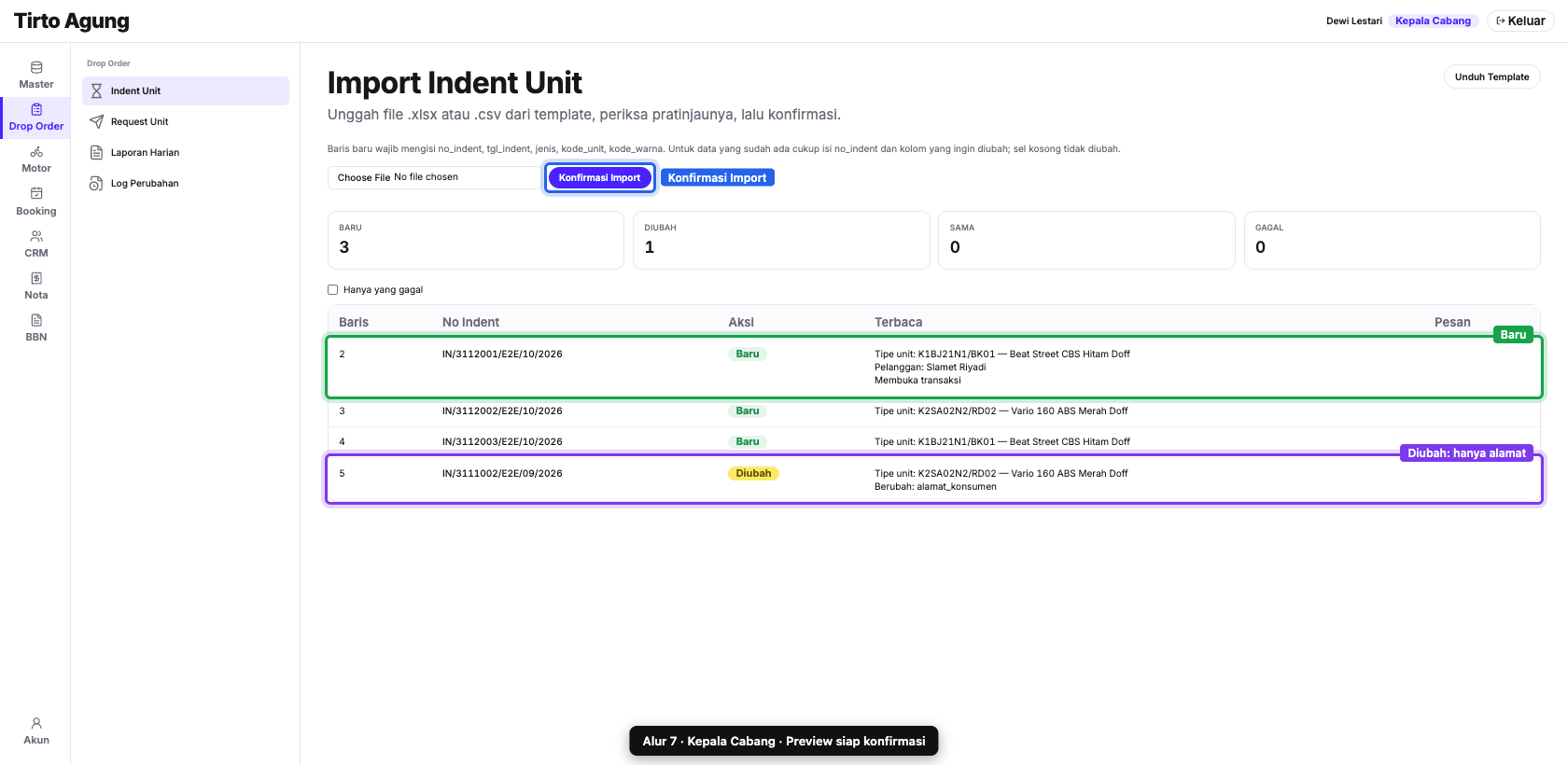Open the CRM people icon
This screenshot has width=1568, height=765.
tap(36, 236)
